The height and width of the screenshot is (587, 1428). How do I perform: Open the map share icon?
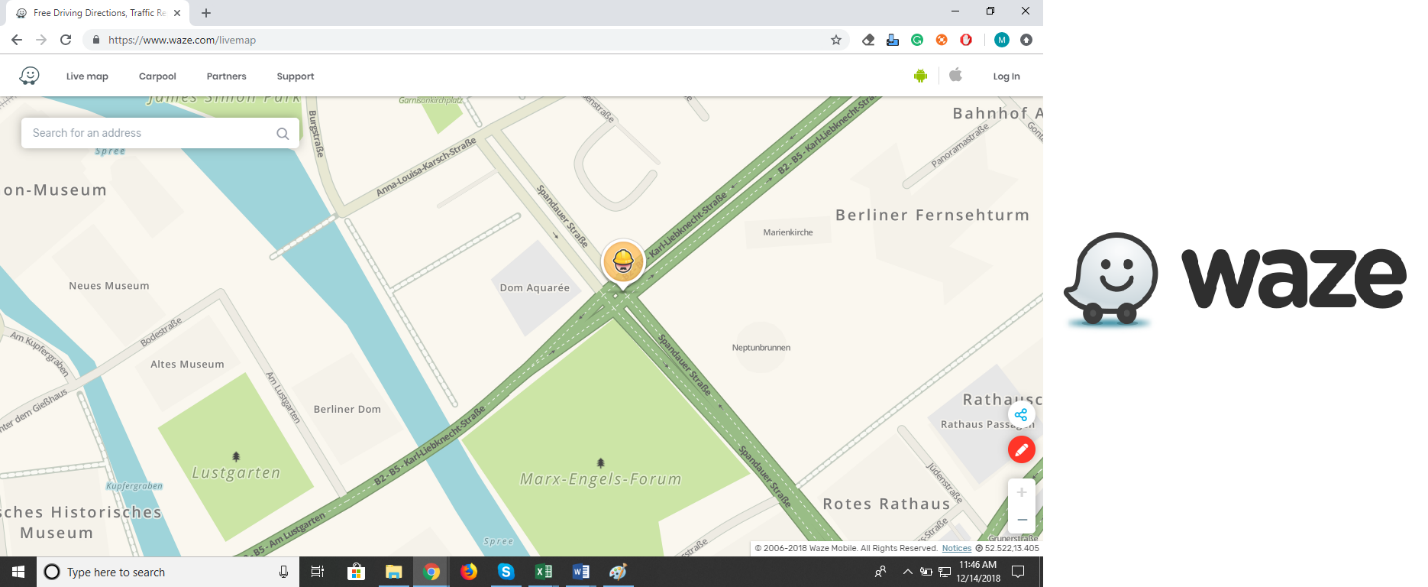pyautogui.click(x=1021, y=415)
